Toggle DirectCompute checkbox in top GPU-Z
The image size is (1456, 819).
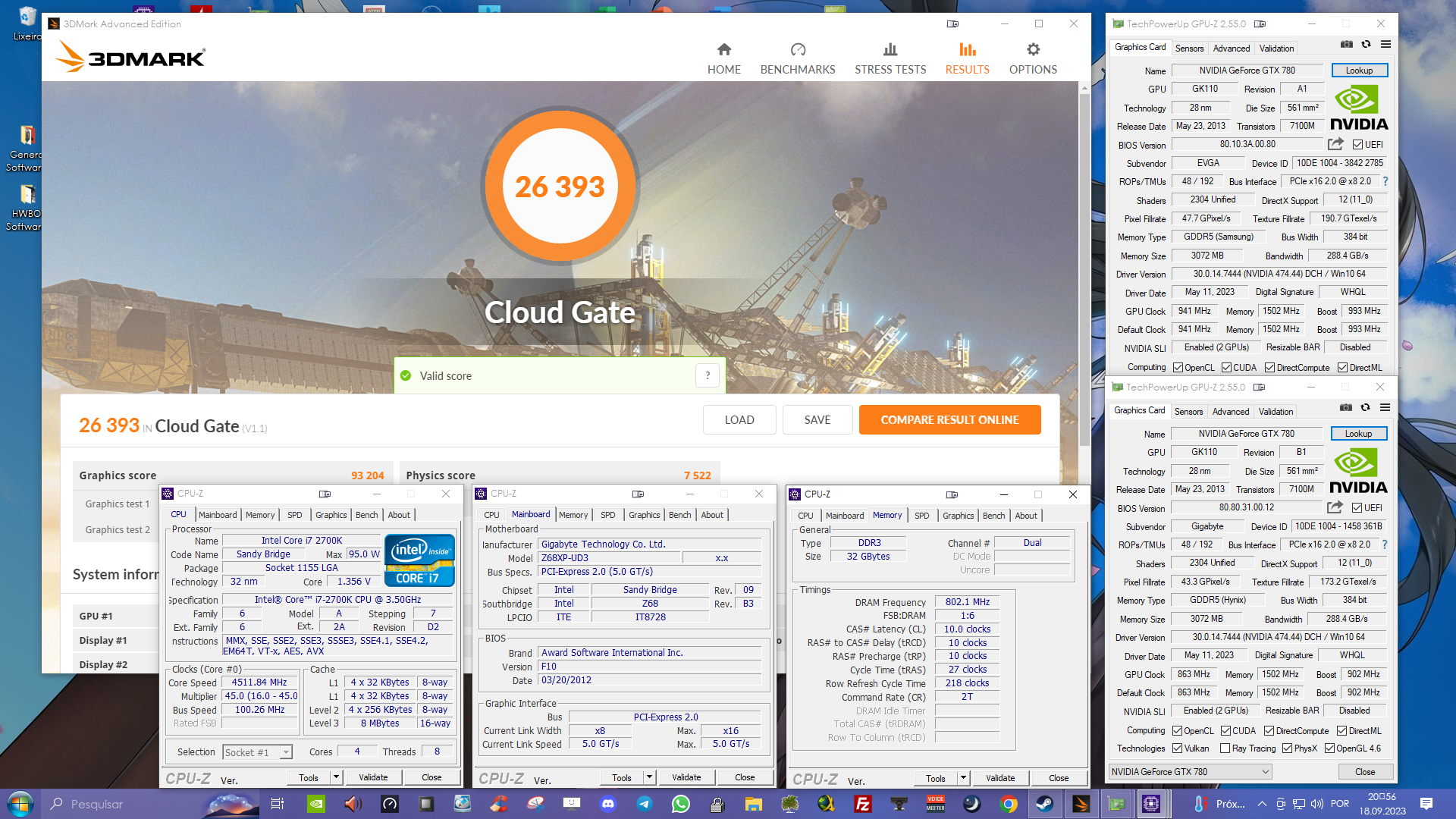tap(1269, 368)
